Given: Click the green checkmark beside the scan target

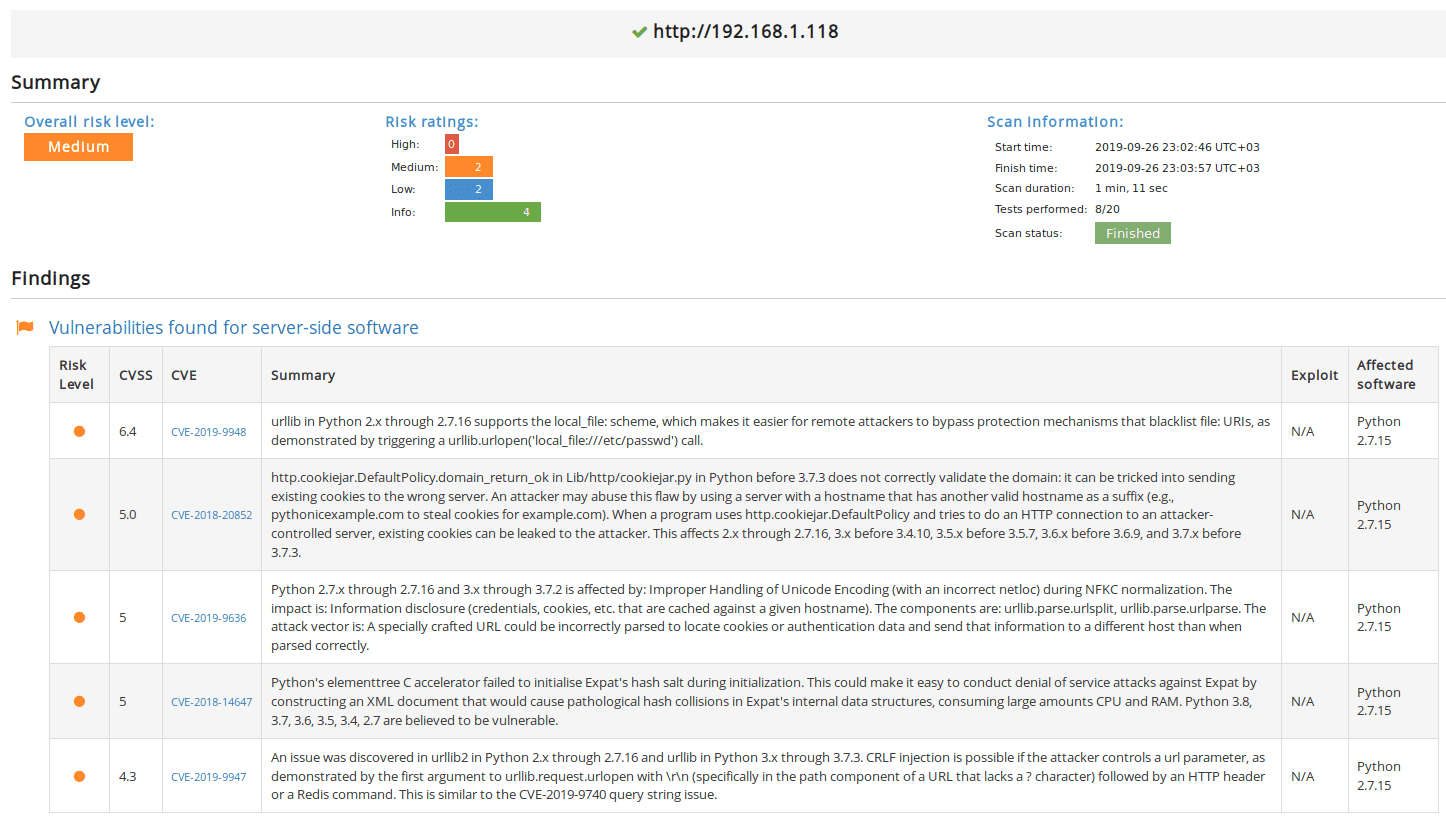Looking at the screenshot, I should coord(639,31).
